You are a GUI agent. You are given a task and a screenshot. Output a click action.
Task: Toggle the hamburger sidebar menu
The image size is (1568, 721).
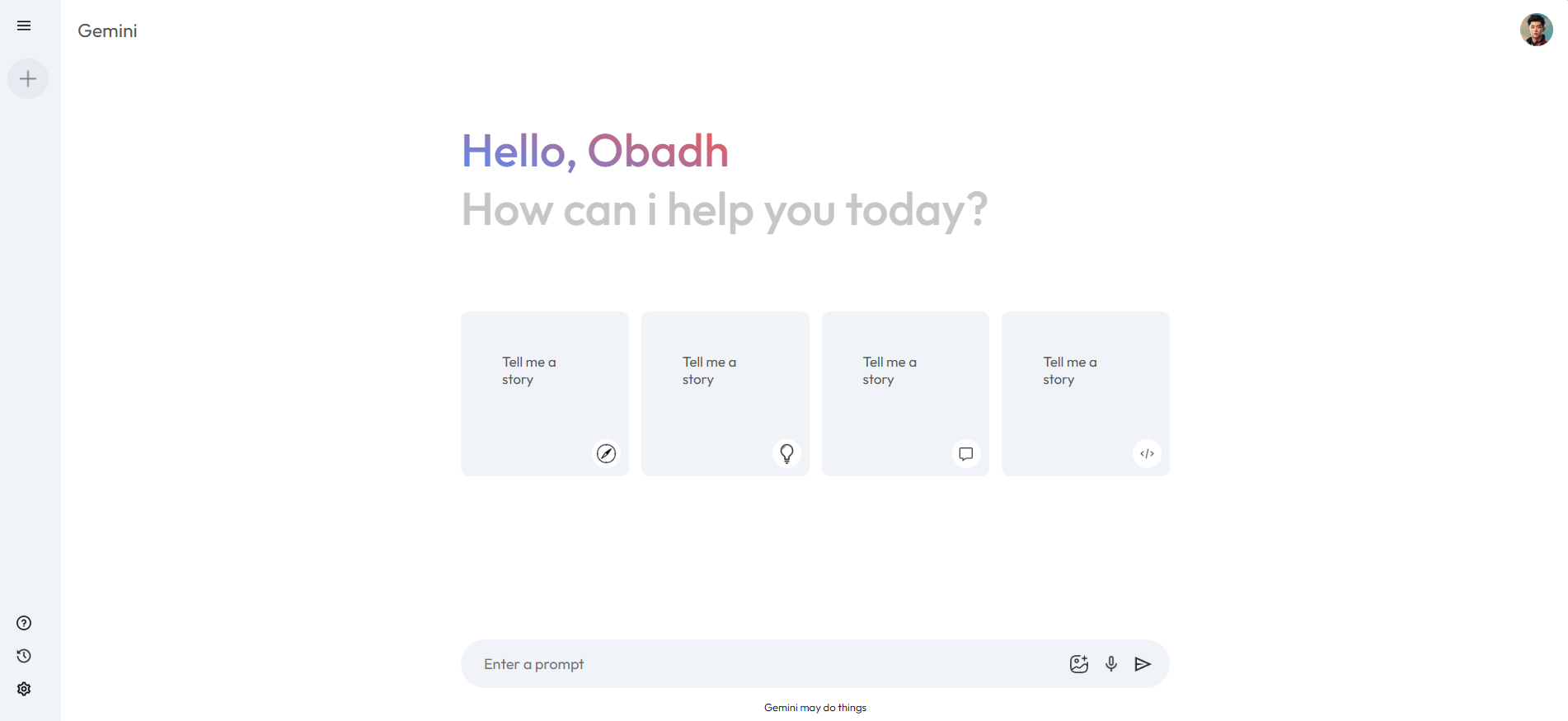point(24,26)
